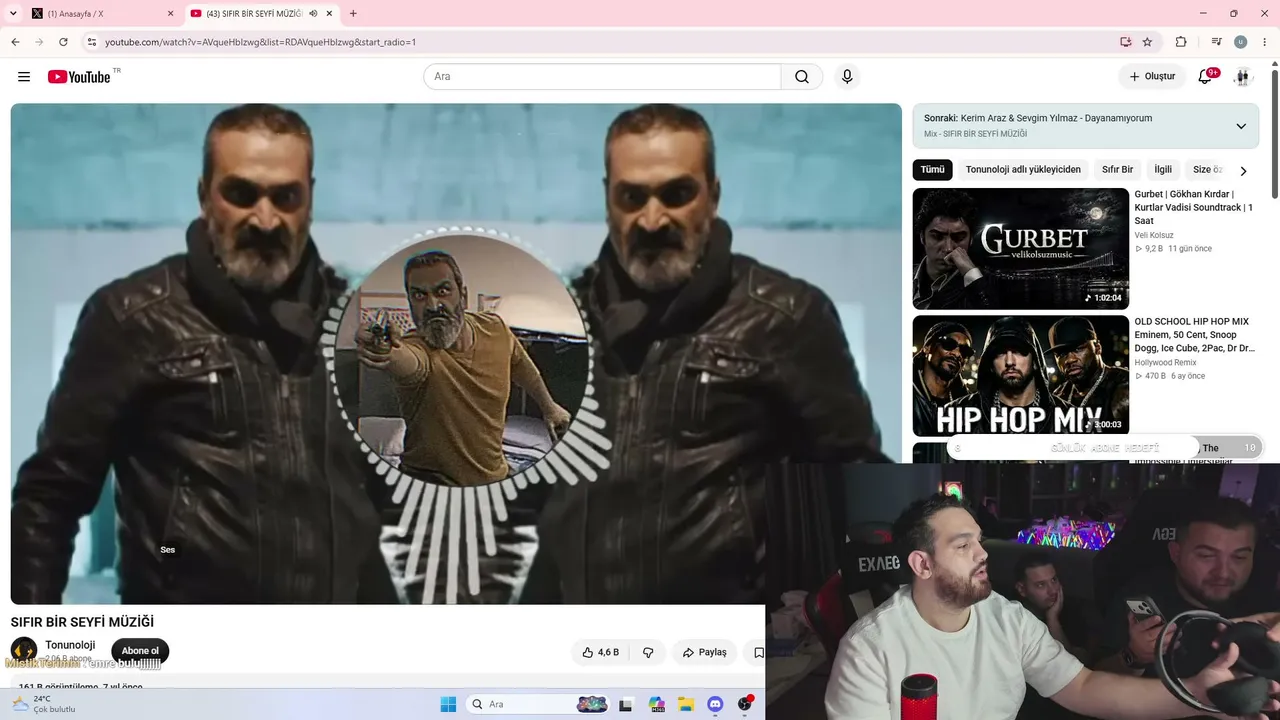Show more filter chips with the right arrow
The image size is (1280, 720).
coord(1243,171)
